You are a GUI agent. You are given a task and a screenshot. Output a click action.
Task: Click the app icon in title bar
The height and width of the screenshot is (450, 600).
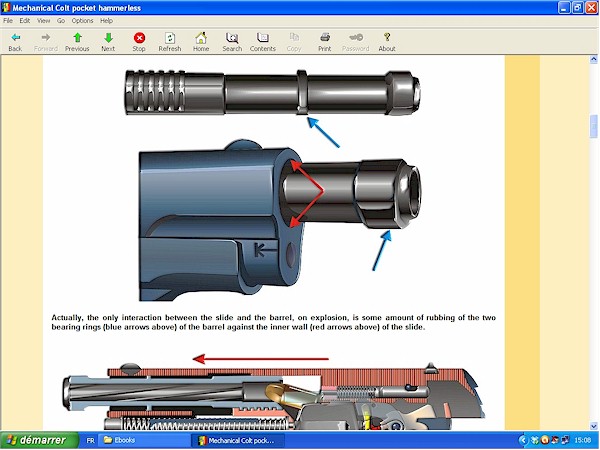6,8
